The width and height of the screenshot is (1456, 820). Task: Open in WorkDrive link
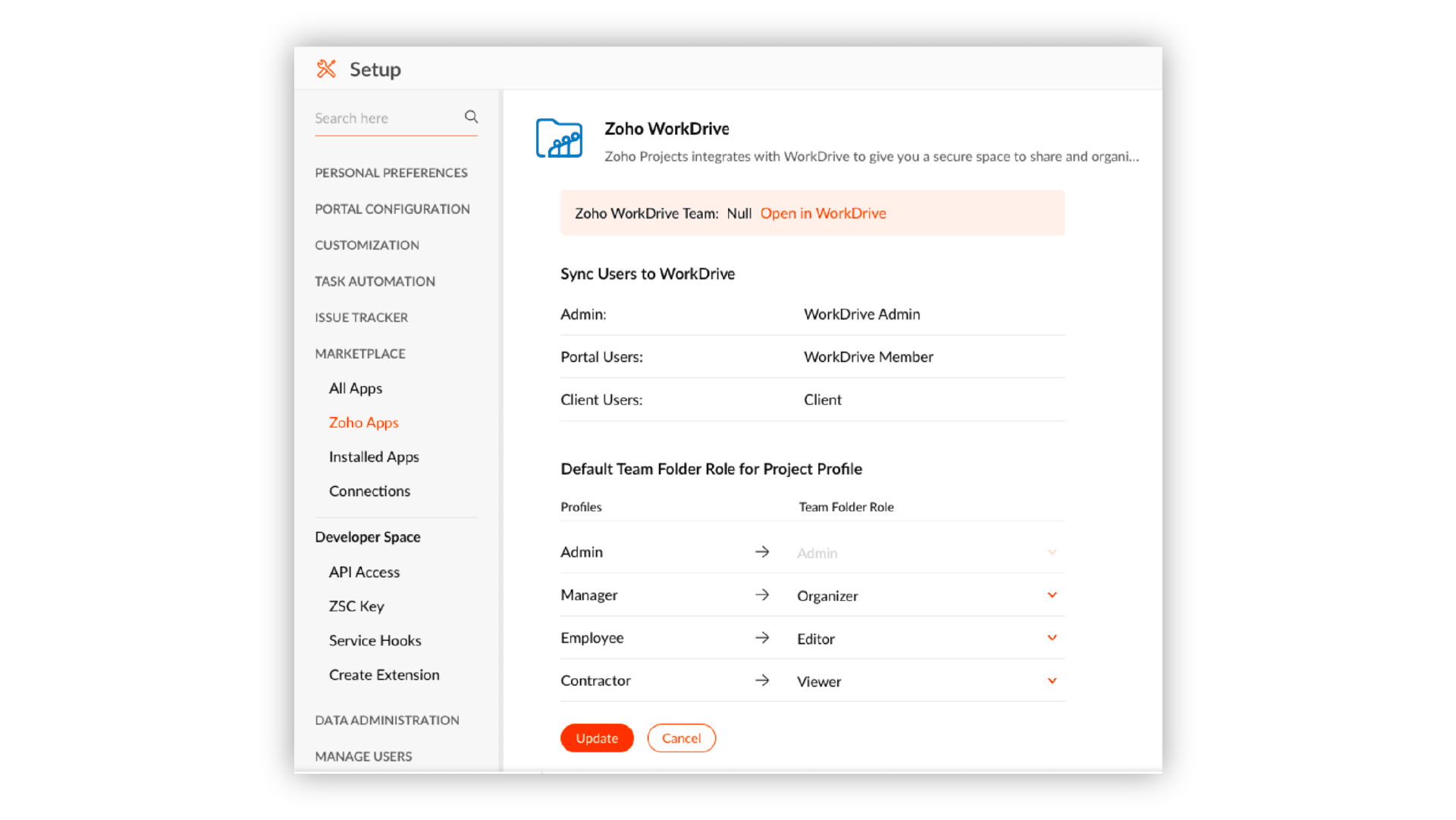click(x=822, y=212)
